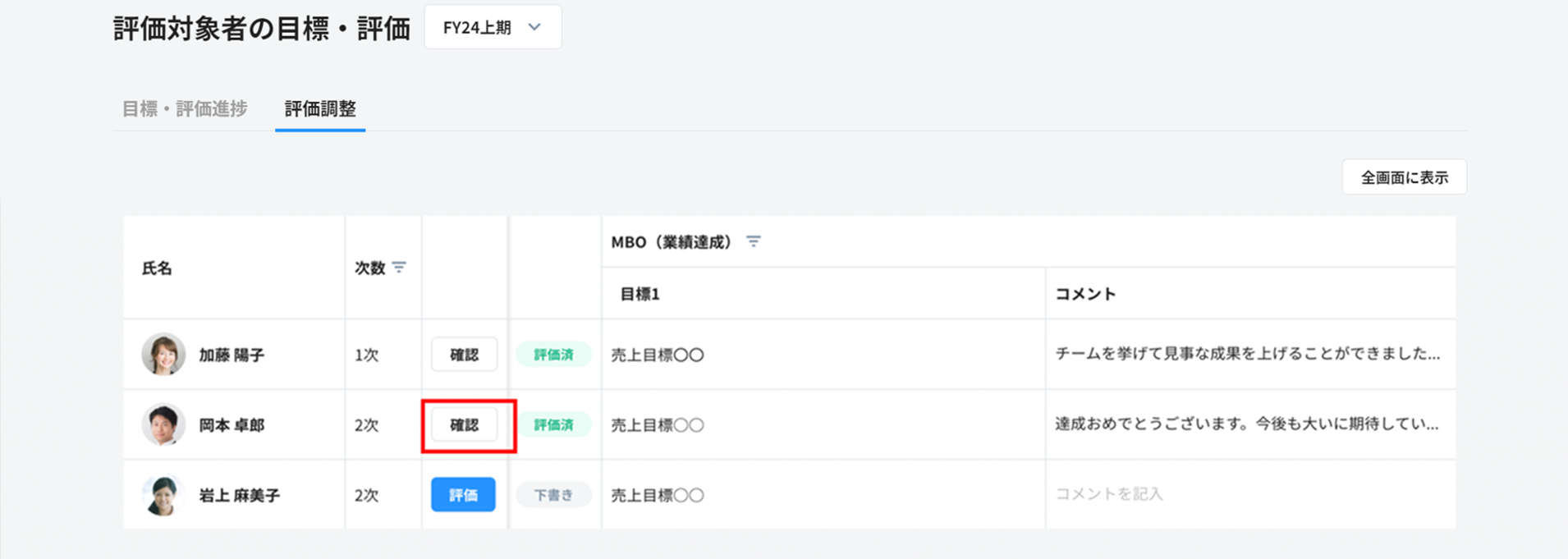This screenshot has height=559, width=1568.
Task: Select 加藤 陽子's 売上目標 cell
Action: click(x=658, y=355)
